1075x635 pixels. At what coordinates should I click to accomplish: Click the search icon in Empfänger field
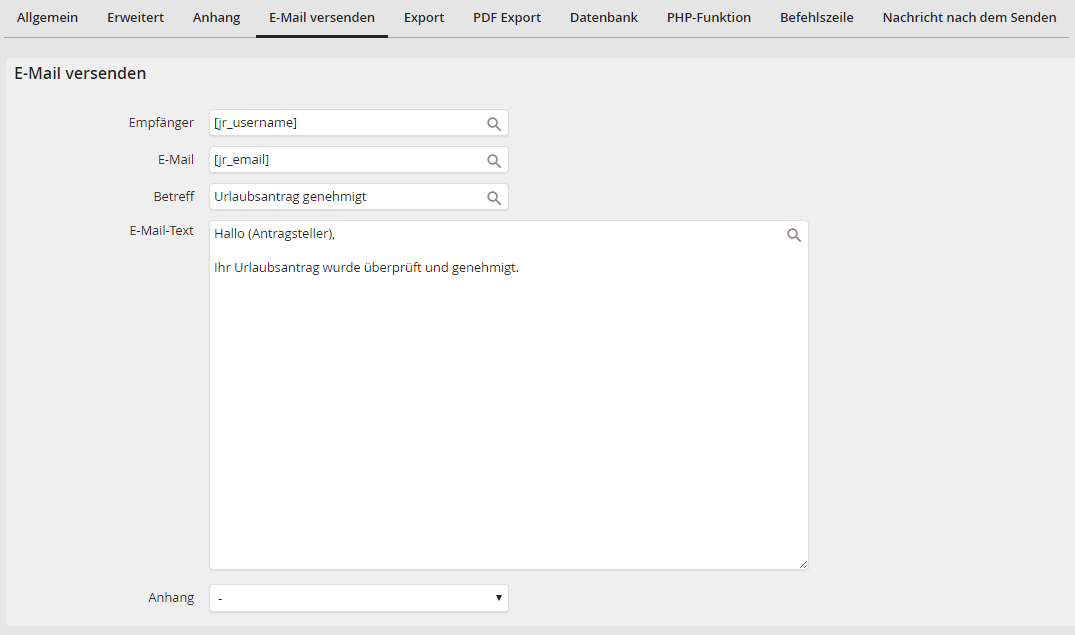click(493, 124)
